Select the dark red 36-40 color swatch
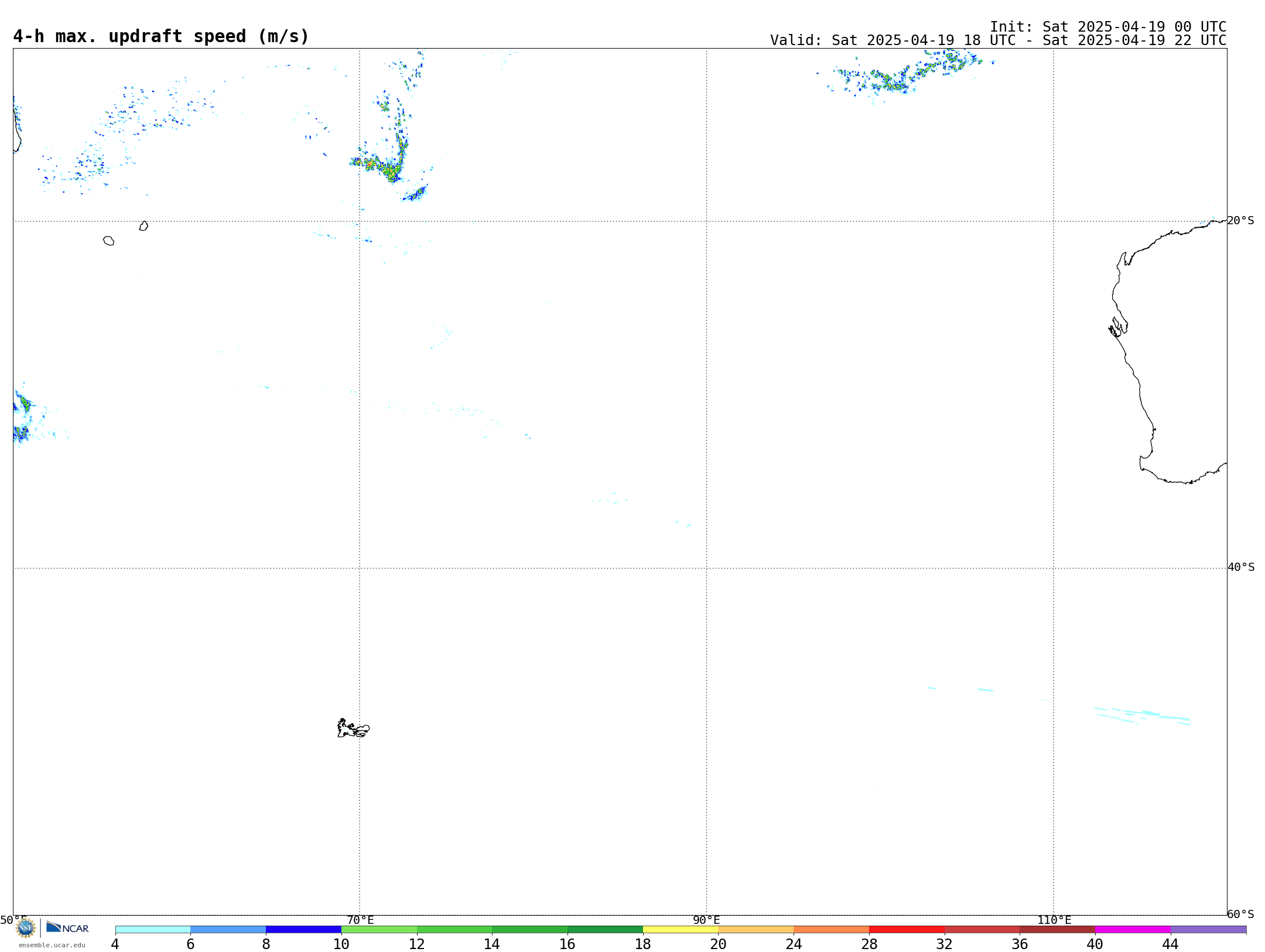1265x952 pixels. point(1058,929)
